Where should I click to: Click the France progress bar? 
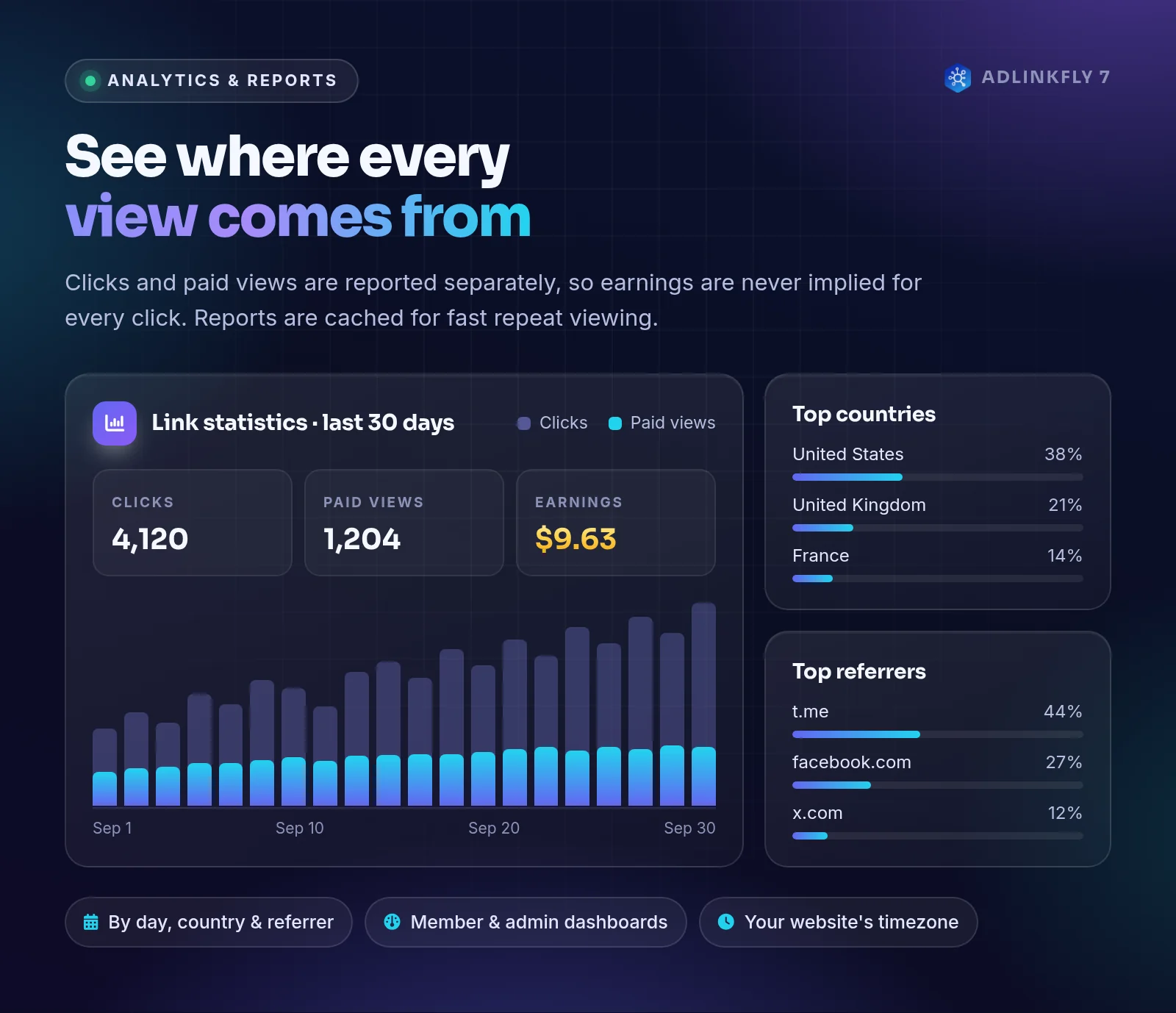click(x=938, y=579)
